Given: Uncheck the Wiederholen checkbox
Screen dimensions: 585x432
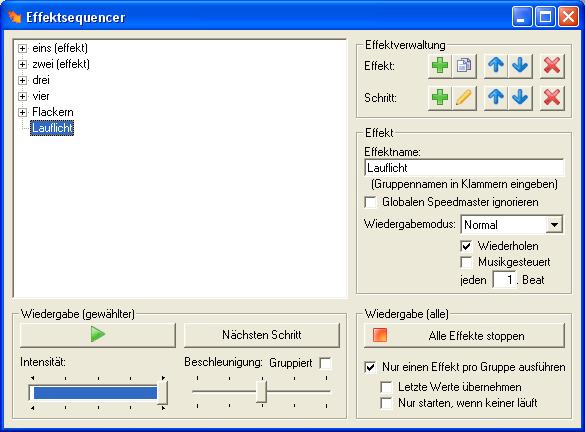Looking at the screenshot, I should pos(466,246).
